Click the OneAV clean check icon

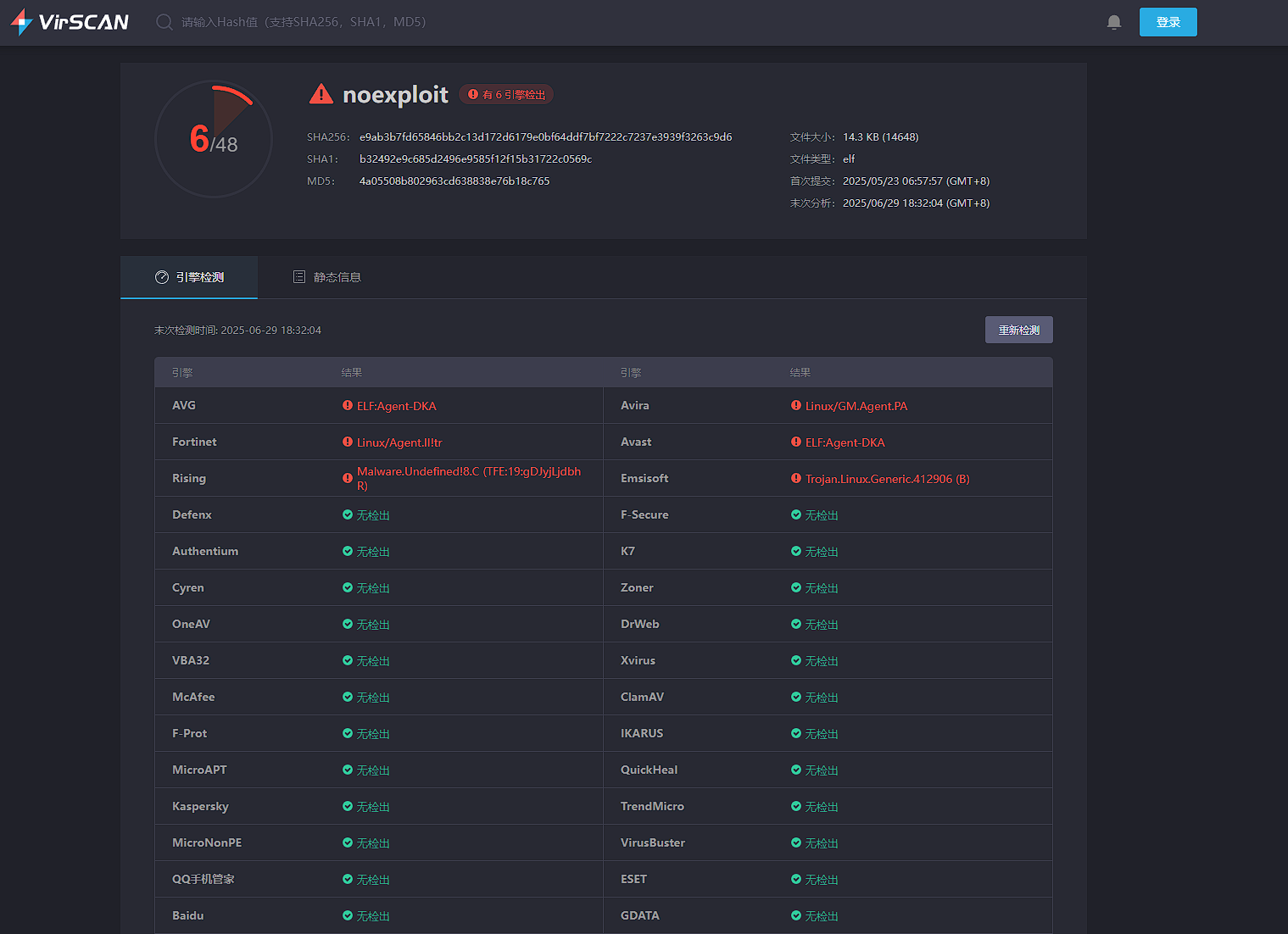point(348,625)
